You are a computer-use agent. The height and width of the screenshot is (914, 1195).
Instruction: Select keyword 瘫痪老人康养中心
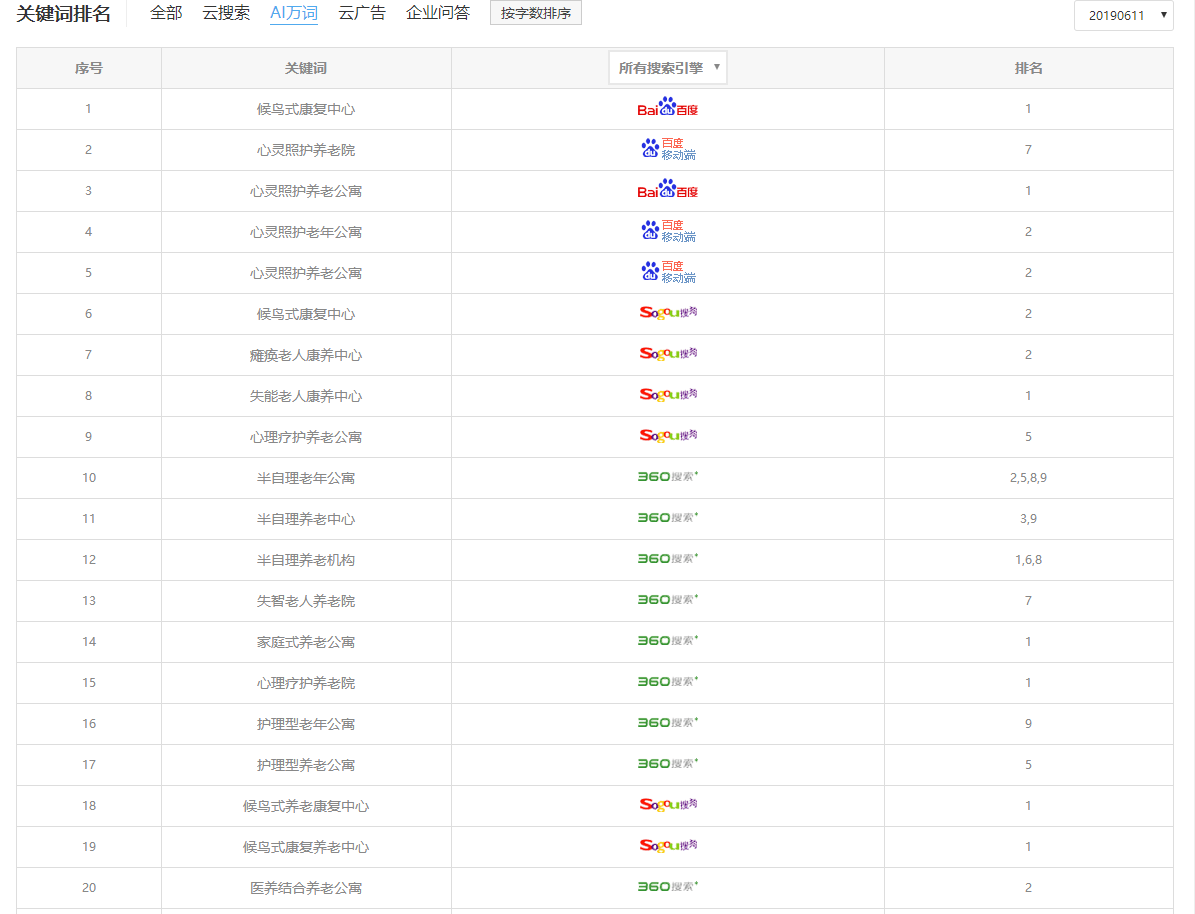pos(306,355)
